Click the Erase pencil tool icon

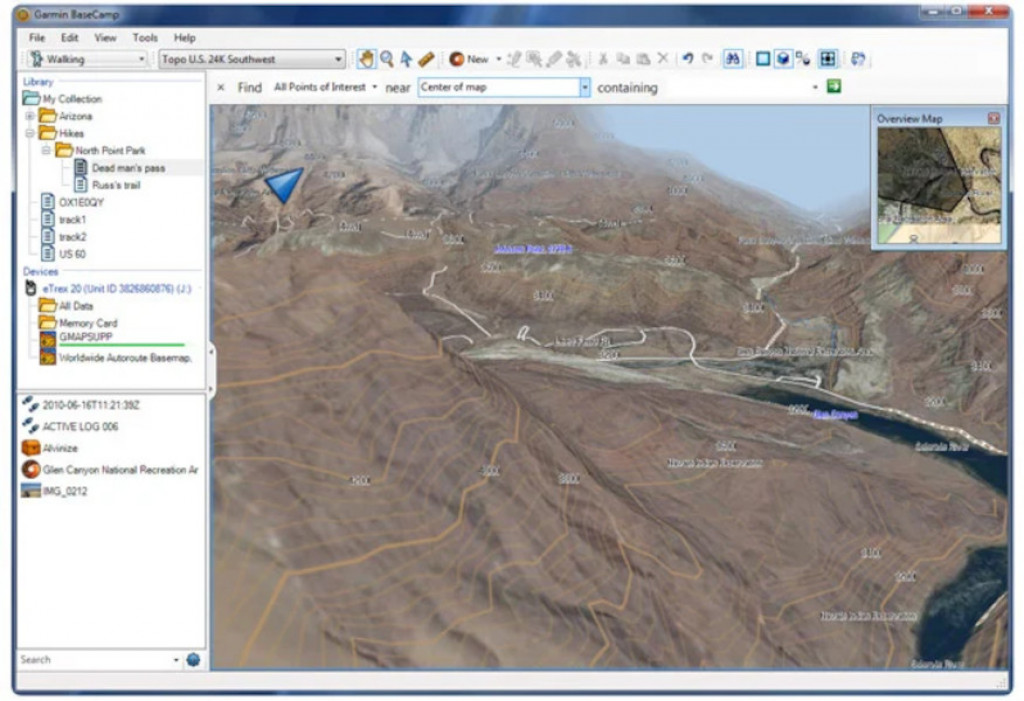click(x=554, y=59)
